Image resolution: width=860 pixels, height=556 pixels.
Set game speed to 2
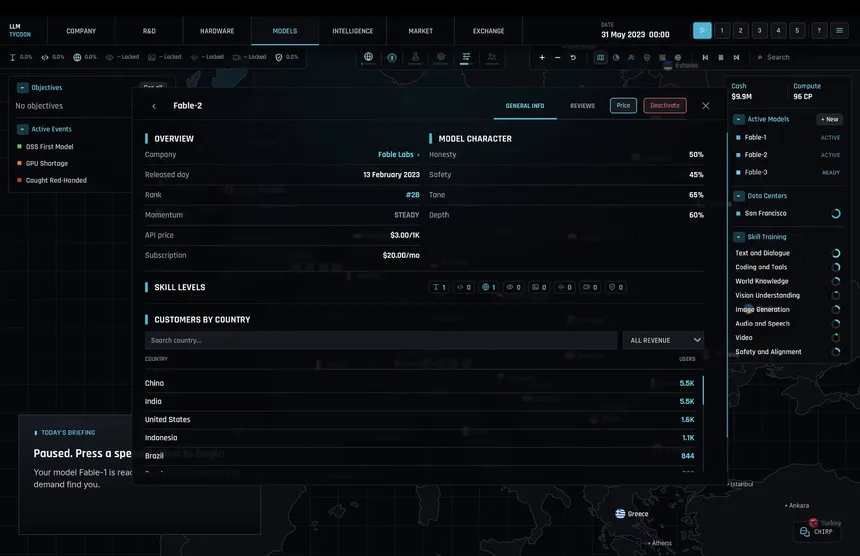click(x=740, y=31)
